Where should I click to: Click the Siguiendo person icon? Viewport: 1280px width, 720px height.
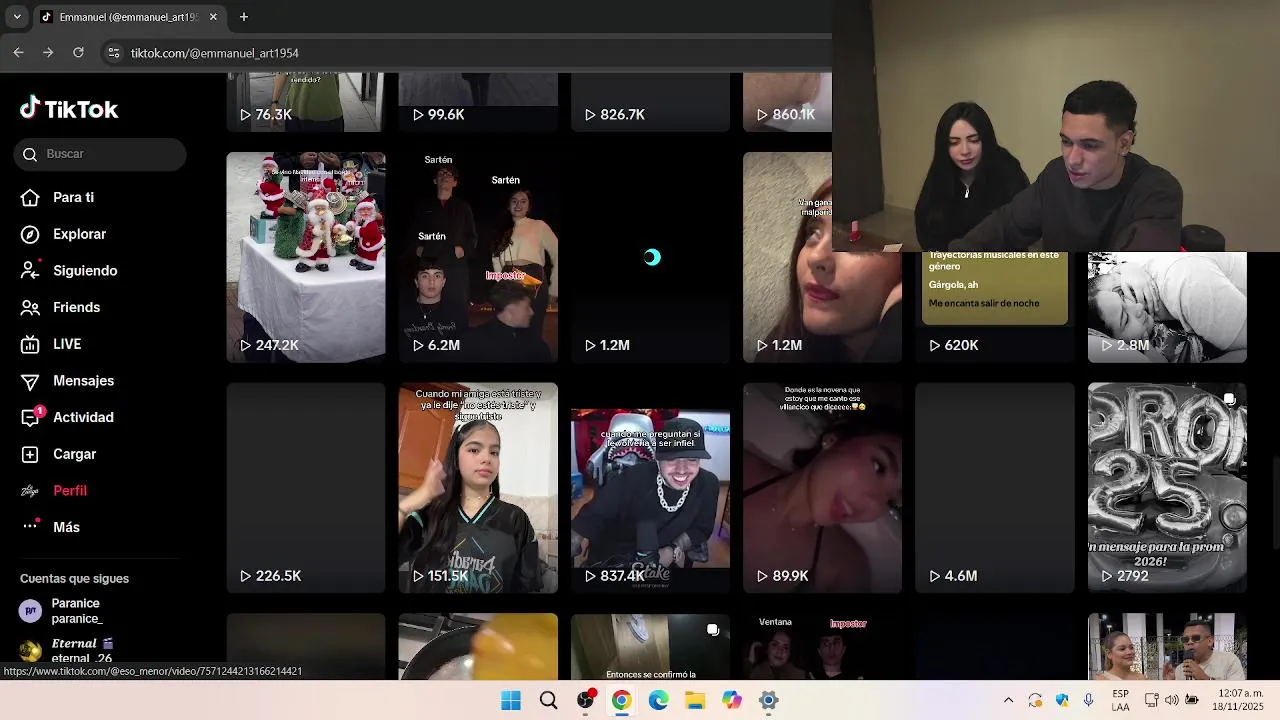pyautogui.click(x=31, y=271)
